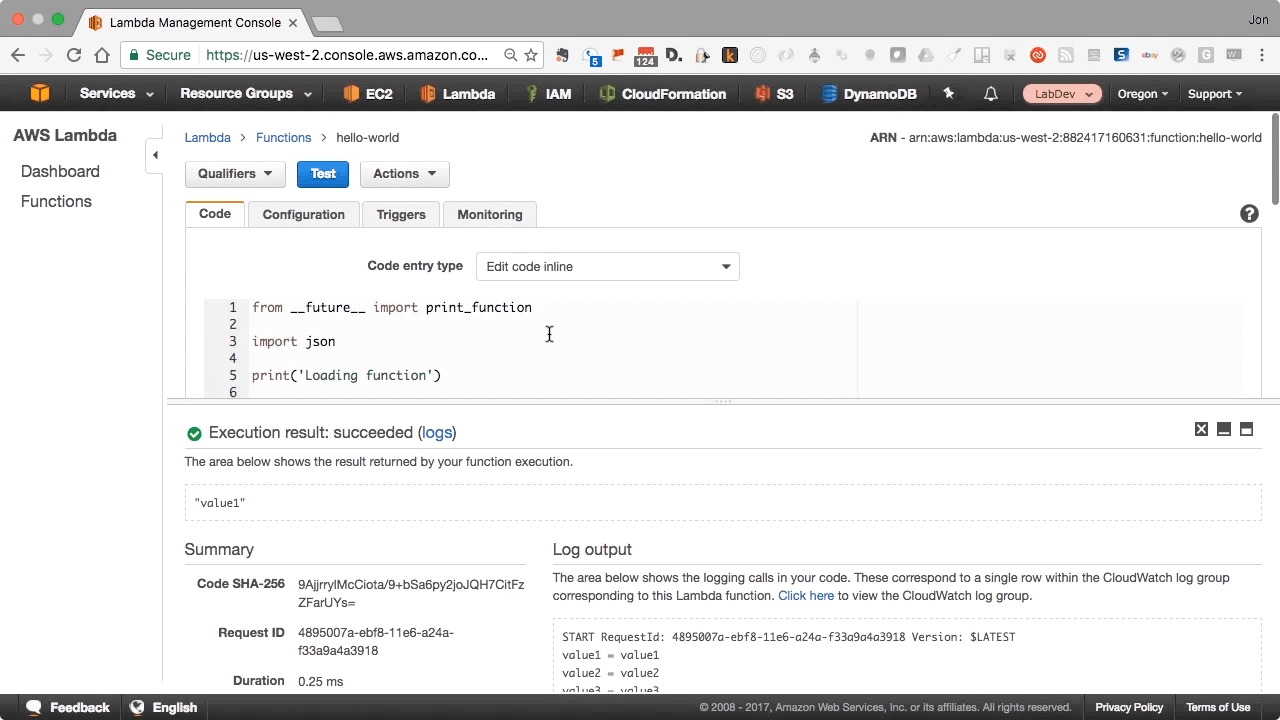Click the Functions breadcrumb link

click(283, 137)
